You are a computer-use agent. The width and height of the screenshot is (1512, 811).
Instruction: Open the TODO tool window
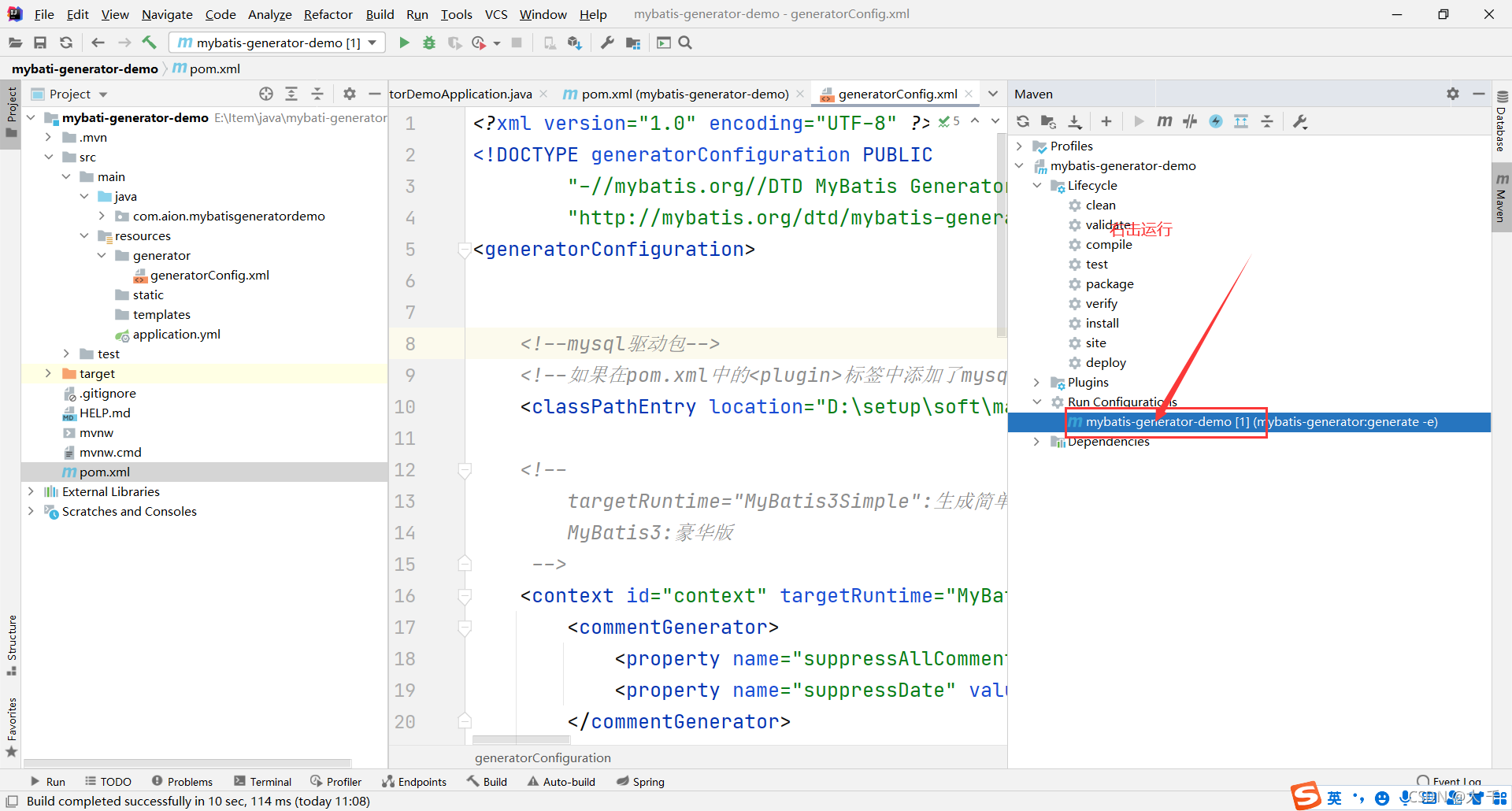click(x=108, y=781)
